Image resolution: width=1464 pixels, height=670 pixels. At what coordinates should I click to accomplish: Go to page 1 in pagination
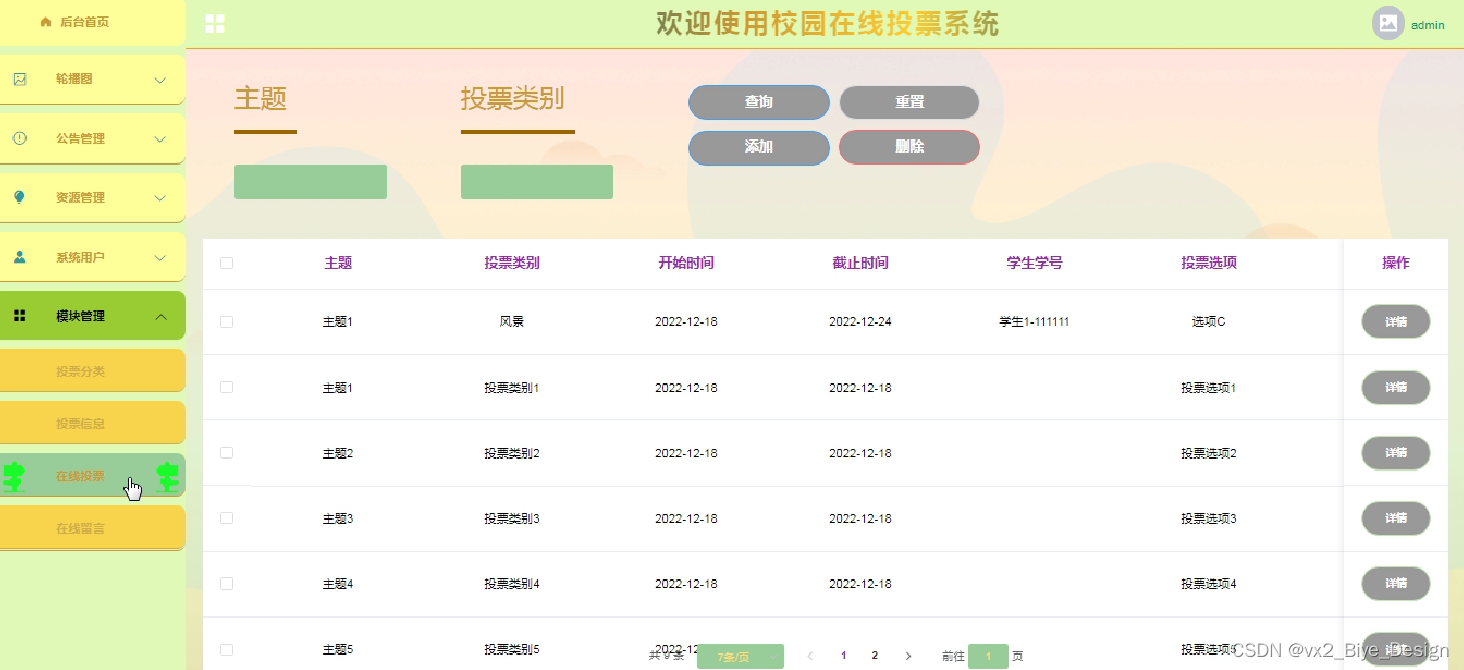pyautogui.click(x=843, y=656)
